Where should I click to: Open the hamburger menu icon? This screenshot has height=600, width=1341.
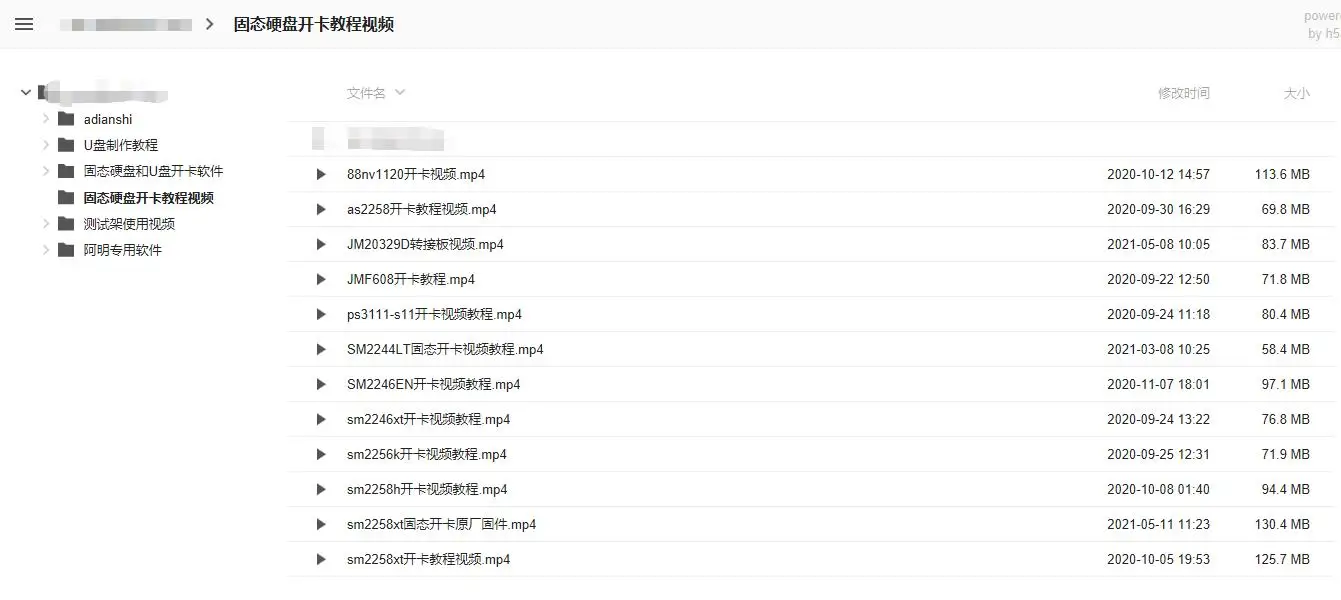[x=24, y=24]
